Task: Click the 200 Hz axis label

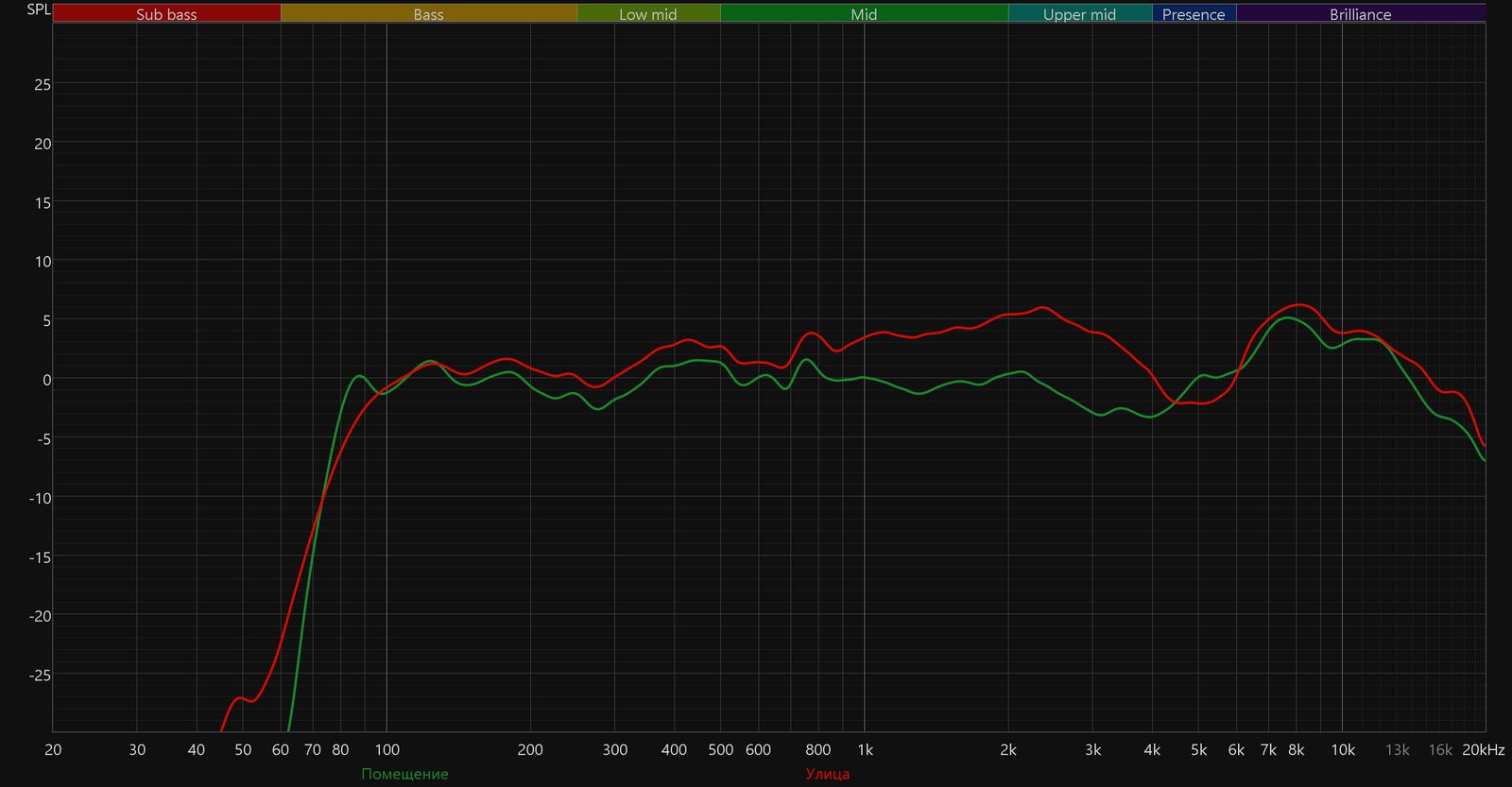Action: click(x=530, y=749)
